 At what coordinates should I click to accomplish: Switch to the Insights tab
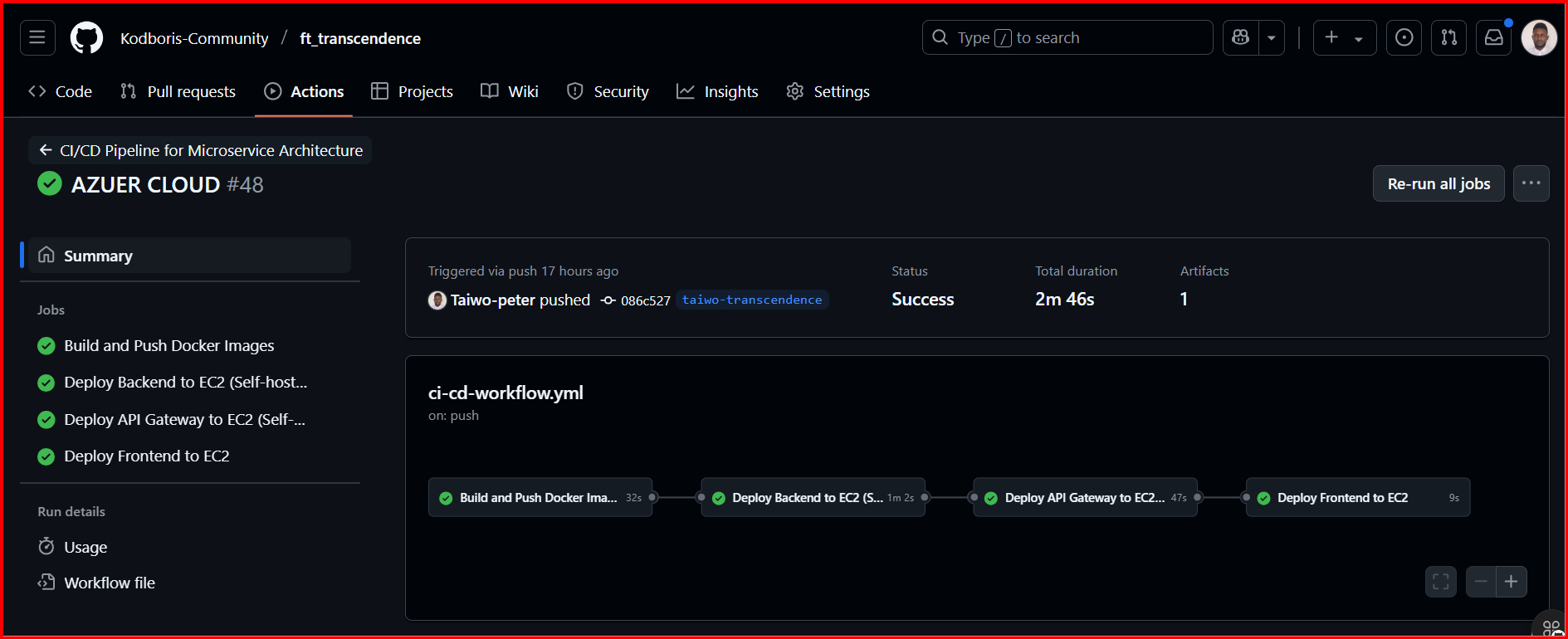(x=717, y=91)
